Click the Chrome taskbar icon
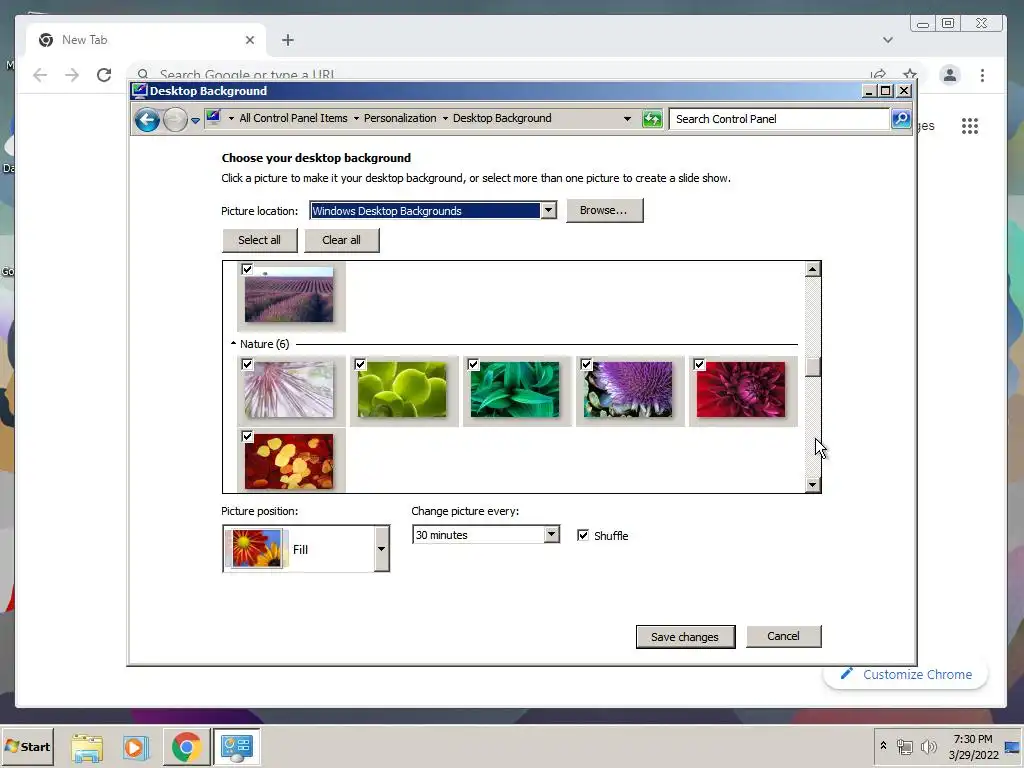Image resolution: width=1024 pixels, height=768 pixels. (x=186, y=747)
